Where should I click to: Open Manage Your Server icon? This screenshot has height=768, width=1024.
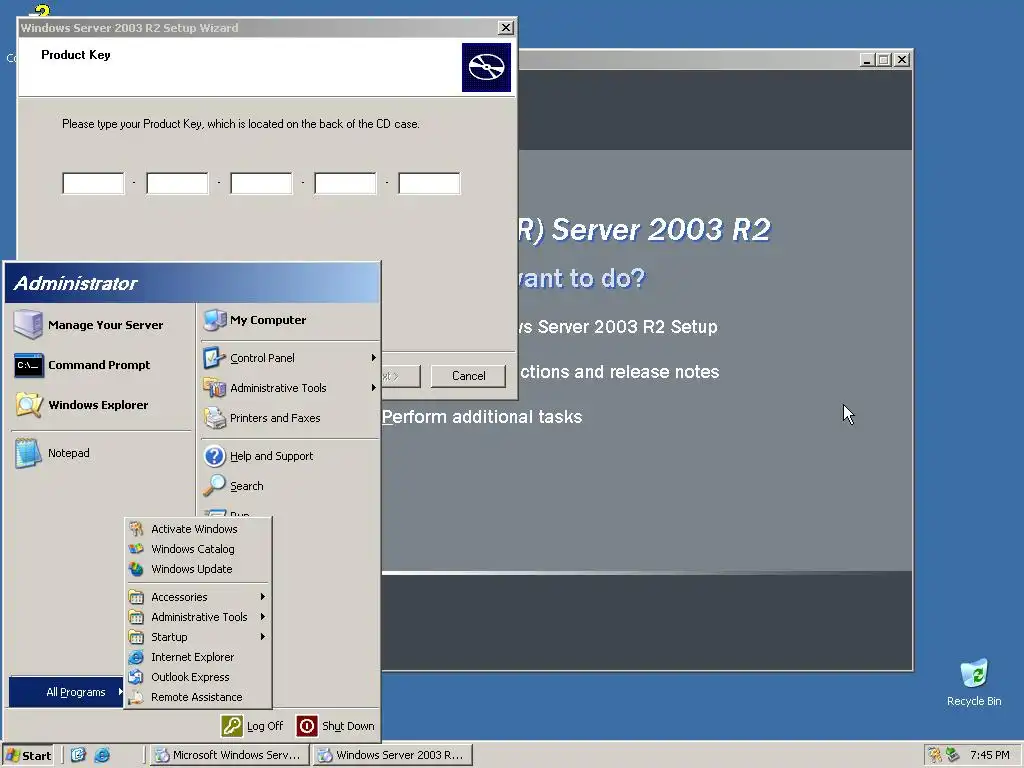point(28,325)
